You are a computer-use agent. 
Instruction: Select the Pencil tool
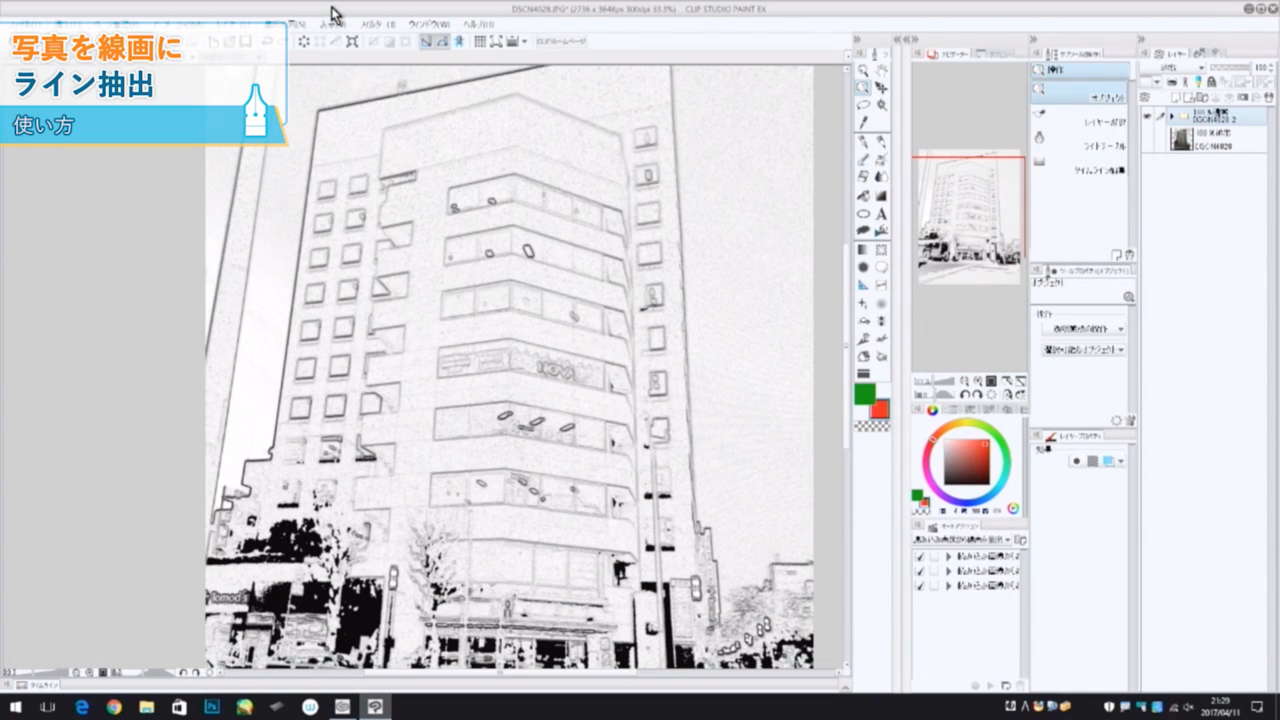(881, 142)
